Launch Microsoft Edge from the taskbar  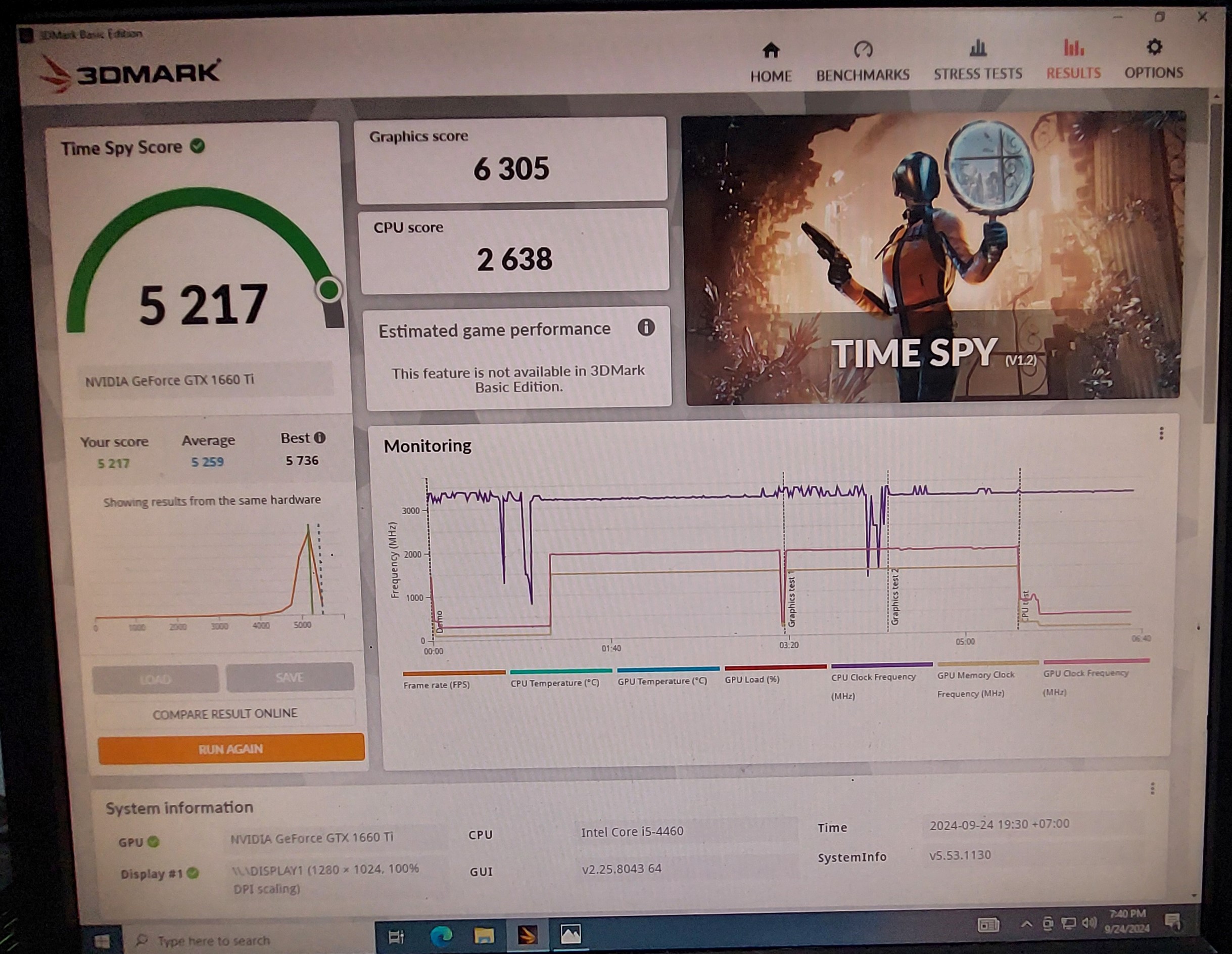pos(441,936)
